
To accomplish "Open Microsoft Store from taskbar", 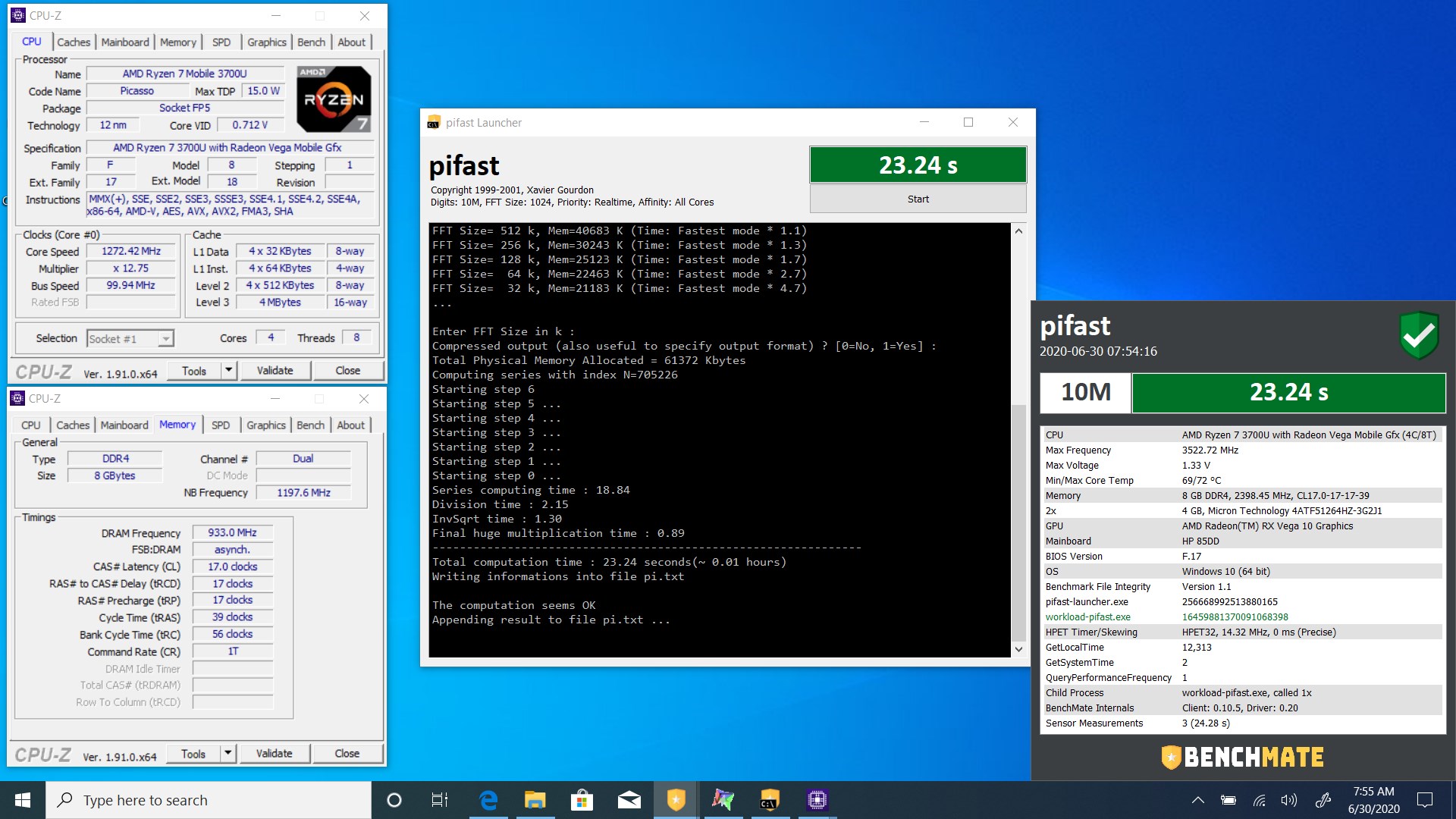I will click(582, 800).
